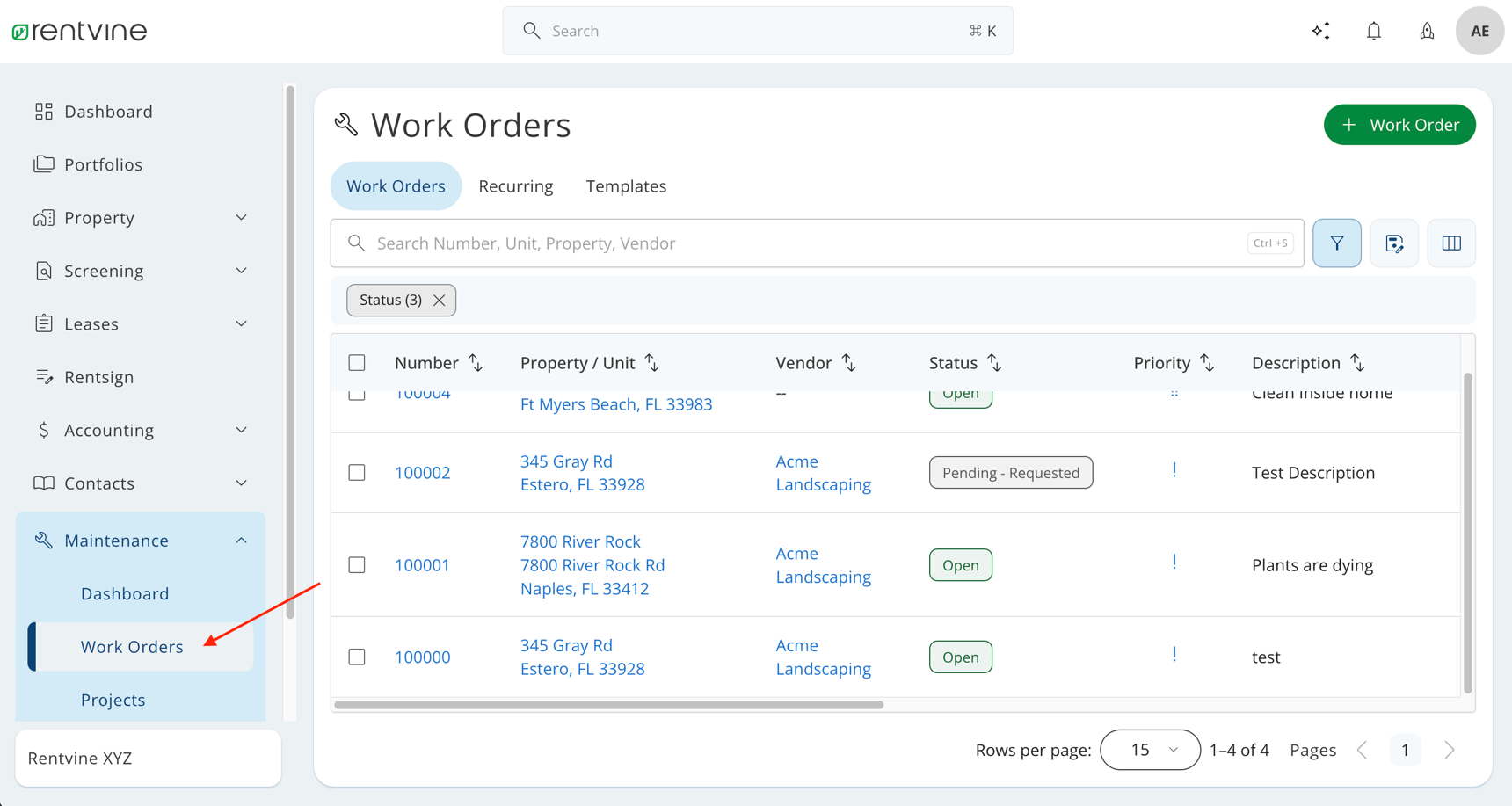Open the notifications bell
This screenshot has width=1512, height=806.
[x=1374, y=30]
